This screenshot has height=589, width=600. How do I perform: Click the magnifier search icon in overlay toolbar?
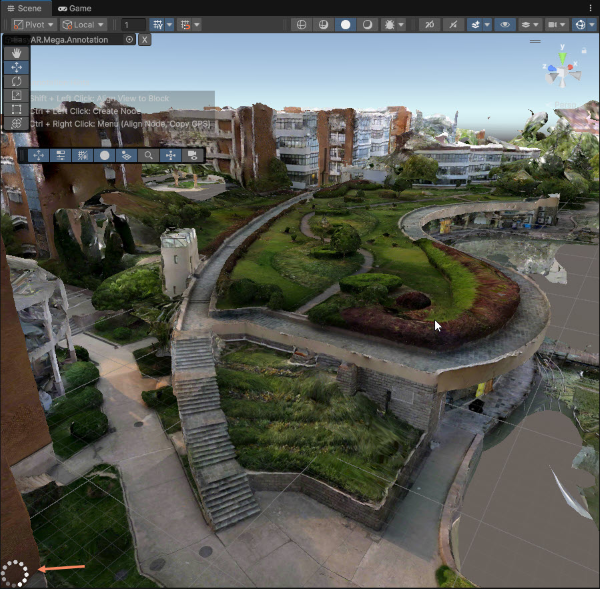pos(148,155)
